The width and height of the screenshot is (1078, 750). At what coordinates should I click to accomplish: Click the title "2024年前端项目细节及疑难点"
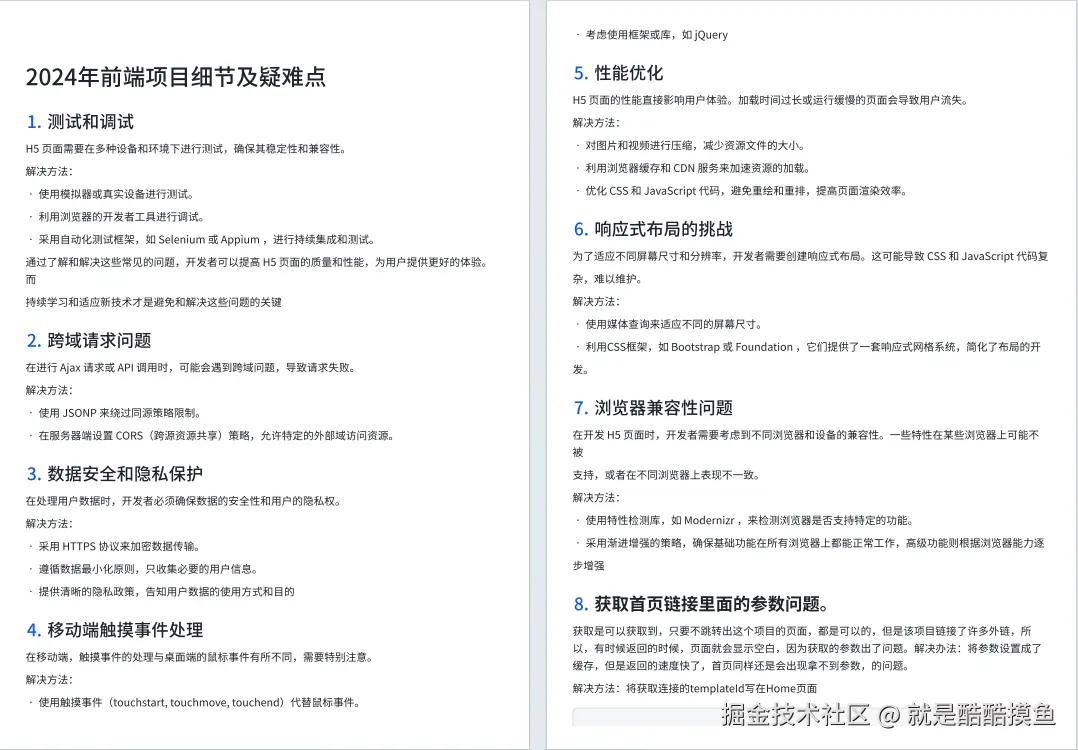175,77
